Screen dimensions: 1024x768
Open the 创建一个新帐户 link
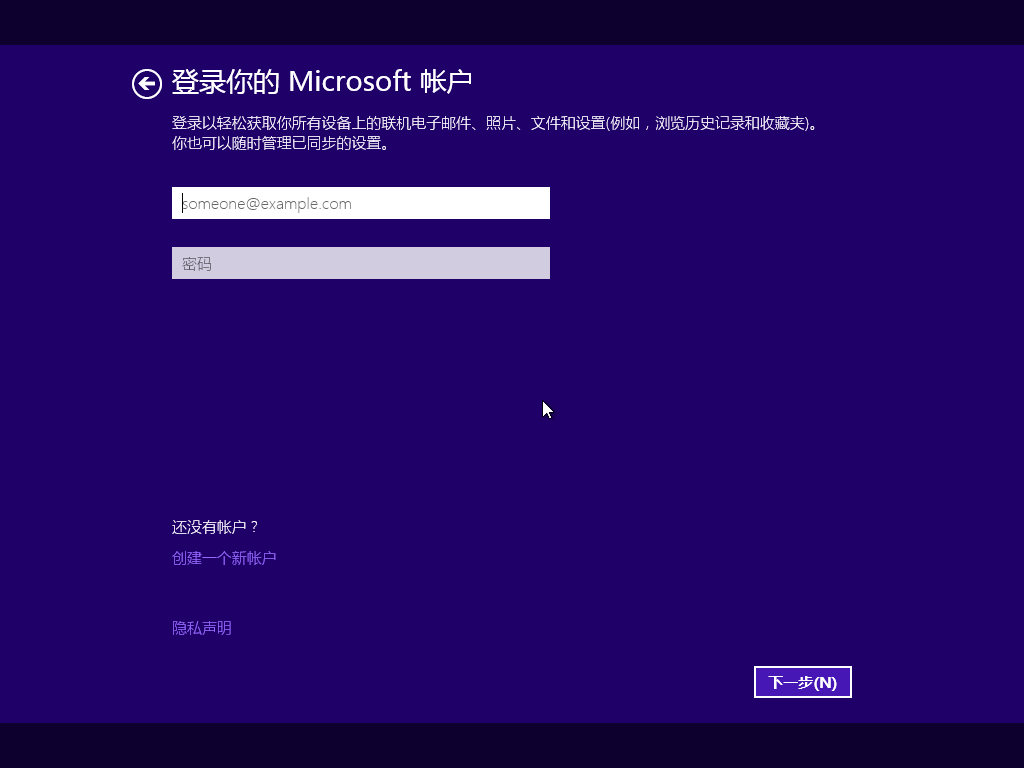(x=224, y=558)
